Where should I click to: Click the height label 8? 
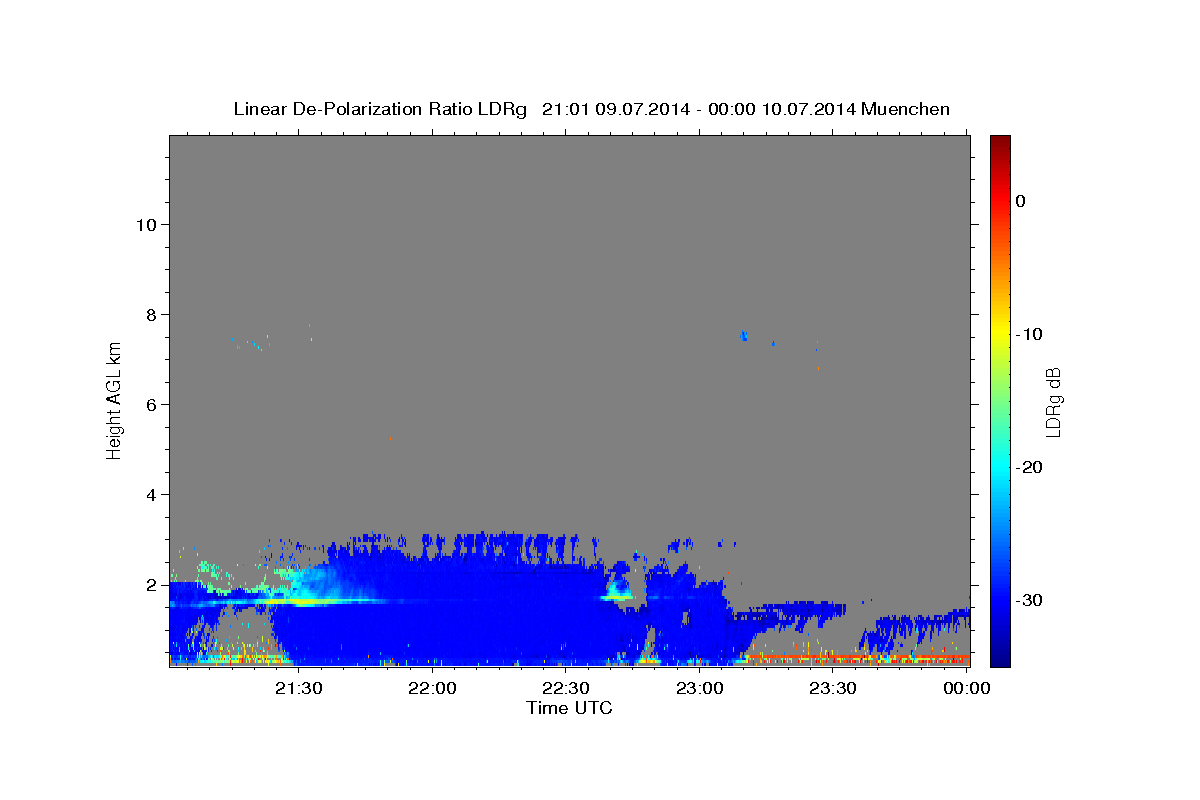(x=150, y=314)
